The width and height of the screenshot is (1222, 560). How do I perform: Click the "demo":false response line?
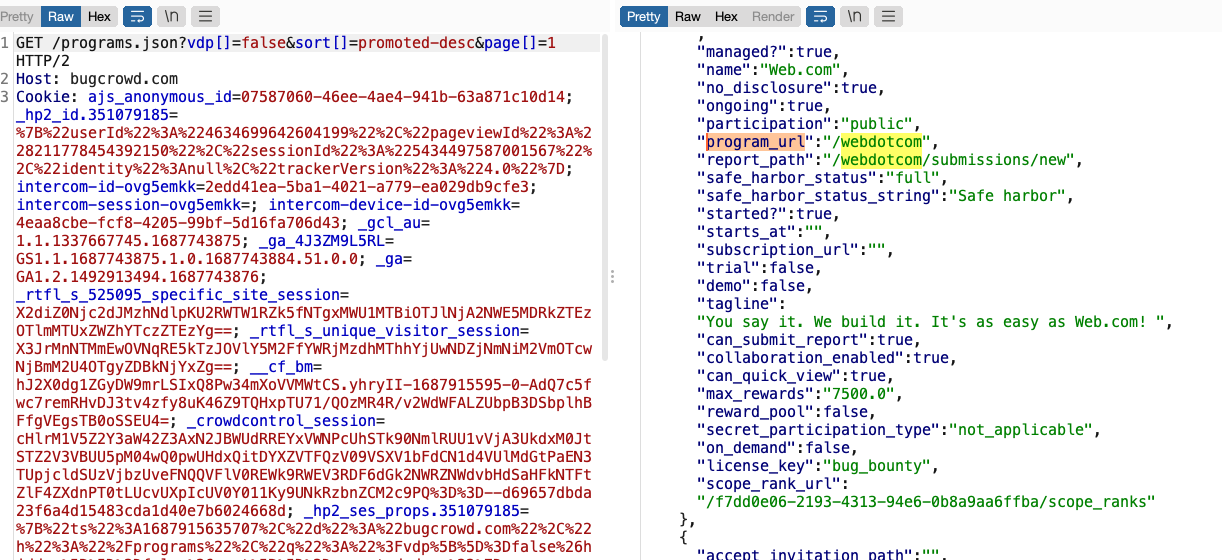tap(754, 286)
